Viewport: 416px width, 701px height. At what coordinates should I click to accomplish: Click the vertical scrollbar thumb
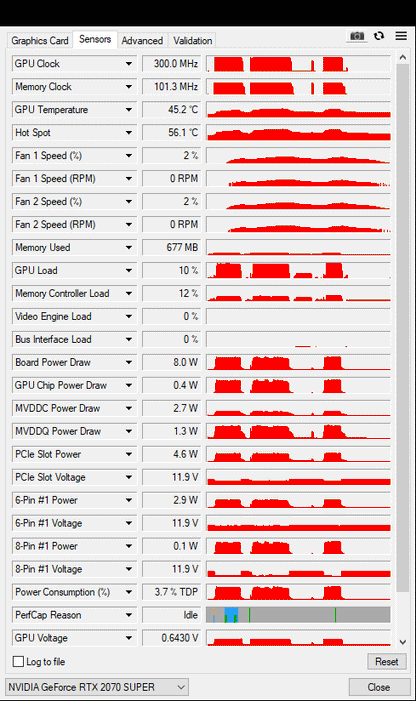pos(403,327)
